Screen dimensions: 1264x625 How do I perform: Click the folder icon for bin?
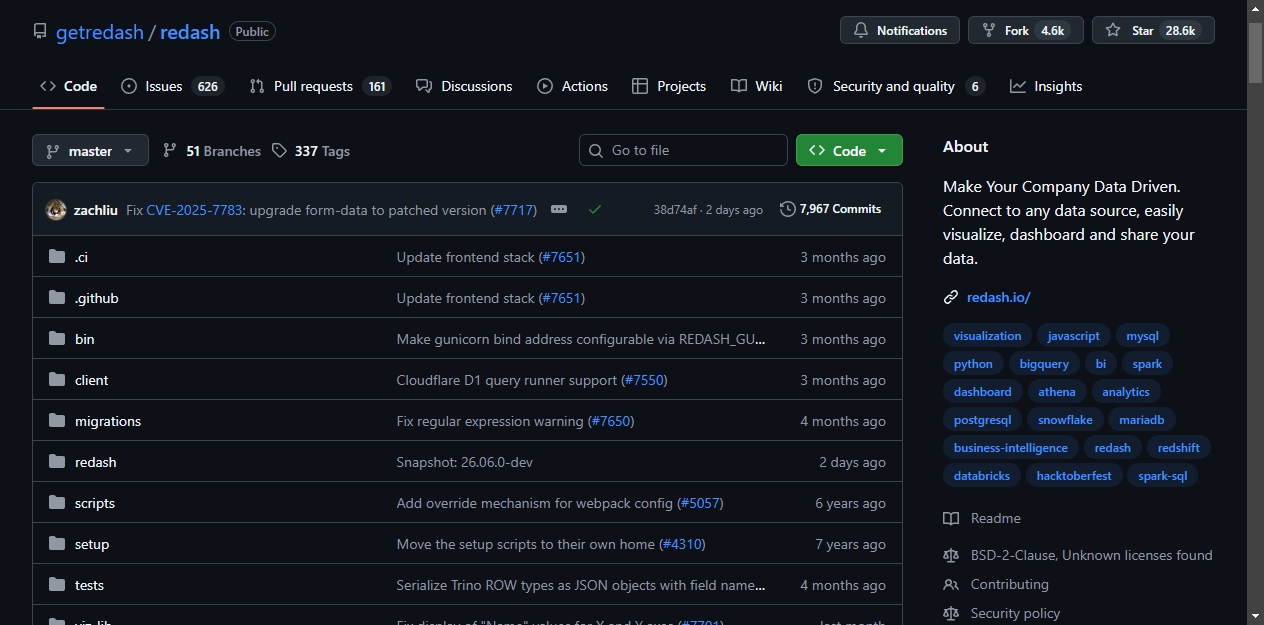pyautogui.click(x=57, y=339)
